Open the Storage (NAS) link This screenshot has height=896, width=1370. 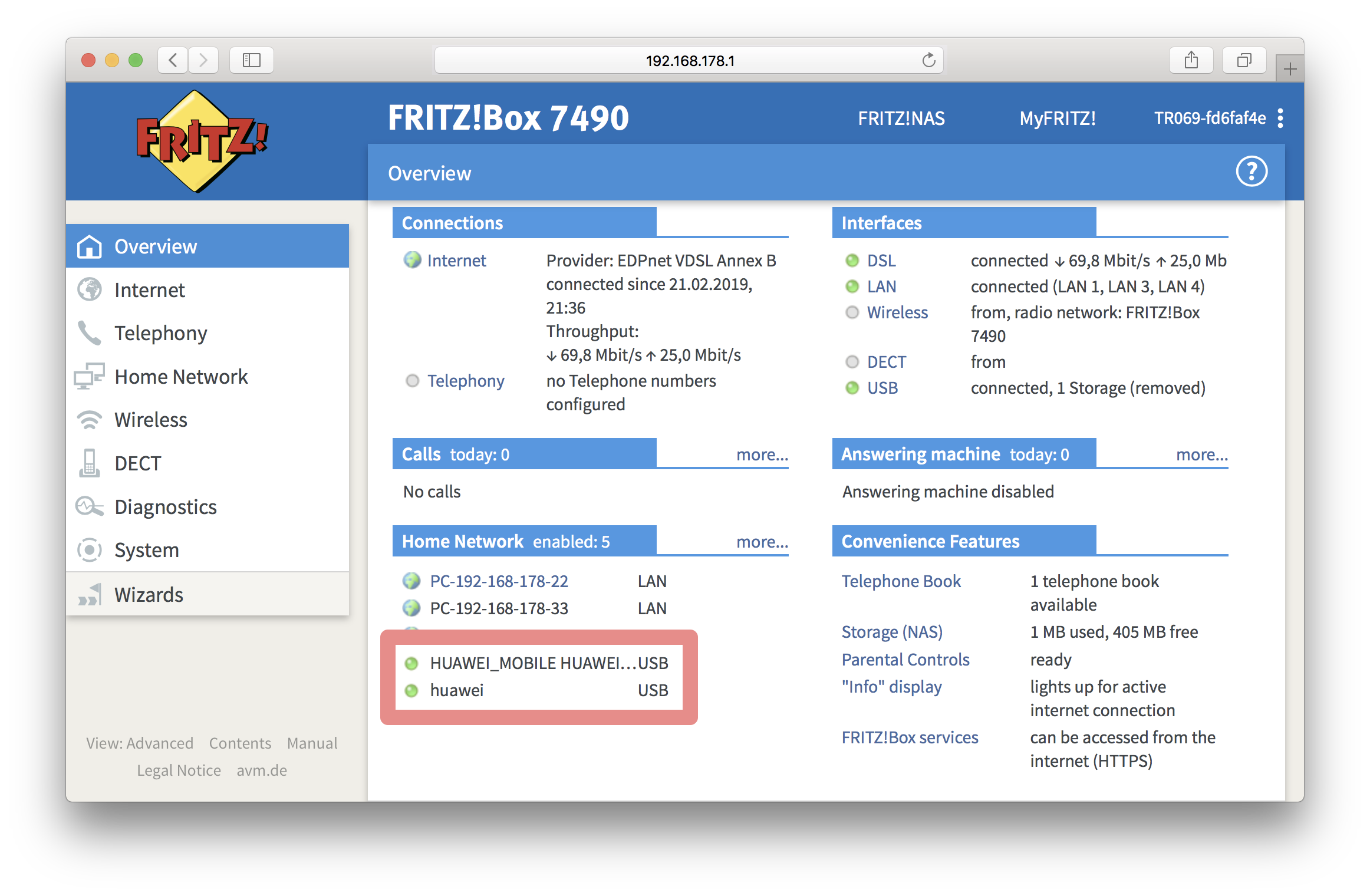892,632
